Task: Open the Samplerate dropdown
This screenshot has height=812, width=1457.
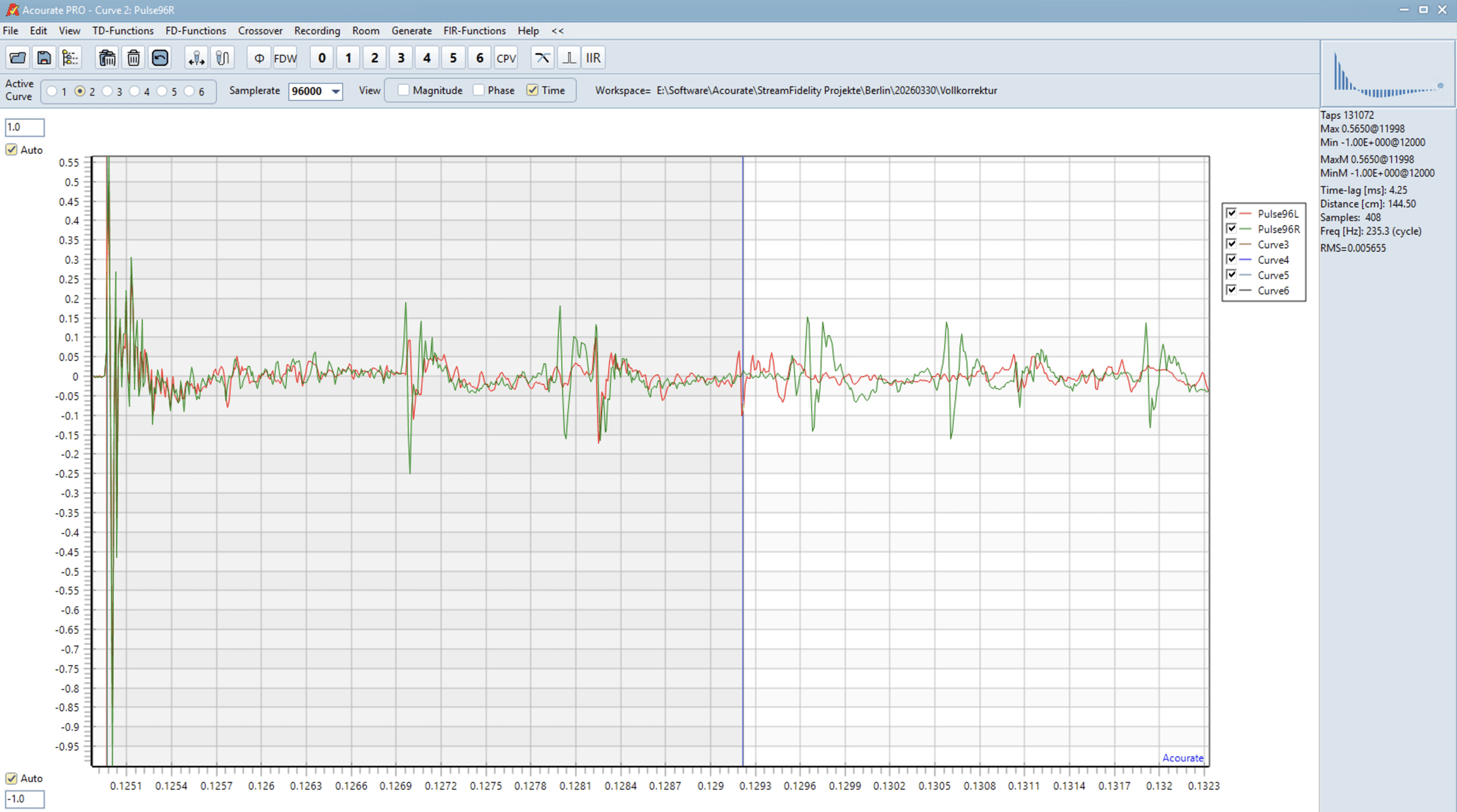Action: tap(336, 91)
